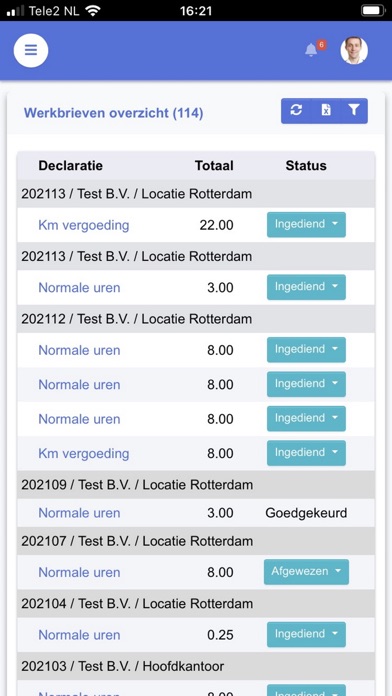Open the user profile avatar
392x696 pixels.
click(x=354, y=50)
